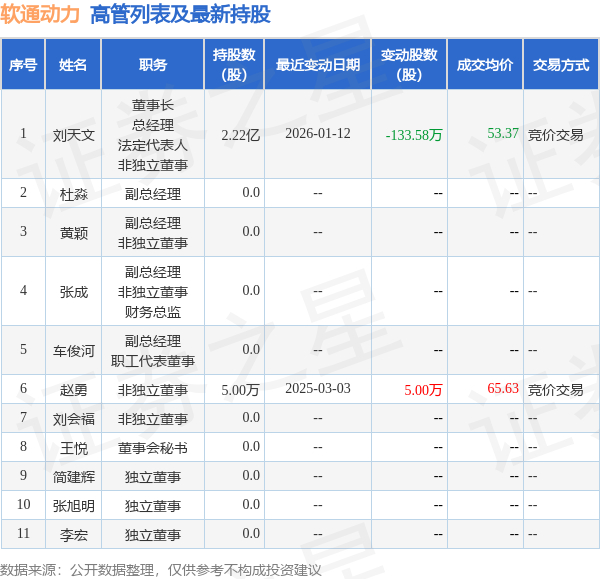Click the 数据来源 disclaimer footer text
This screenshot has width=600, height=579.
pyautogui.click(x=161, y=570)
